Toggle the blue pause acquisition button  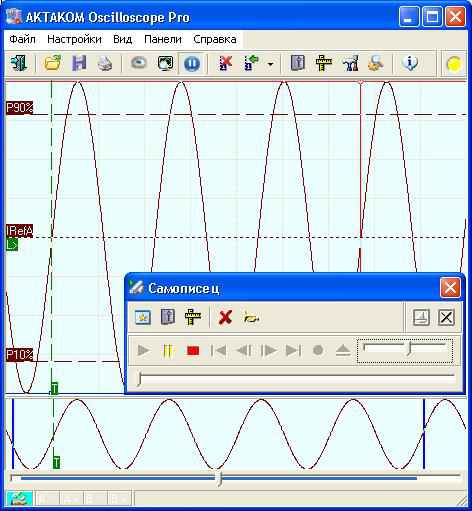tap(192, 63)
